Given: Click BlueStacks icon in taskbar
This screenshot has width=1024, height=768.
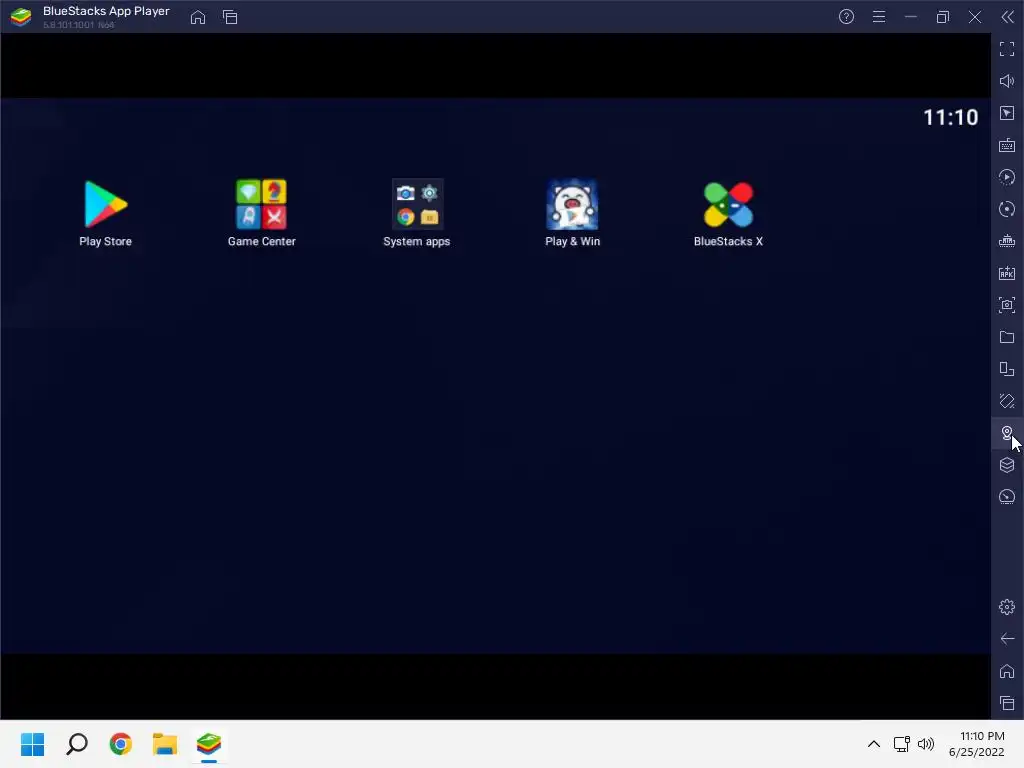Looking at the screenshot, I should (x=208, y=744).
